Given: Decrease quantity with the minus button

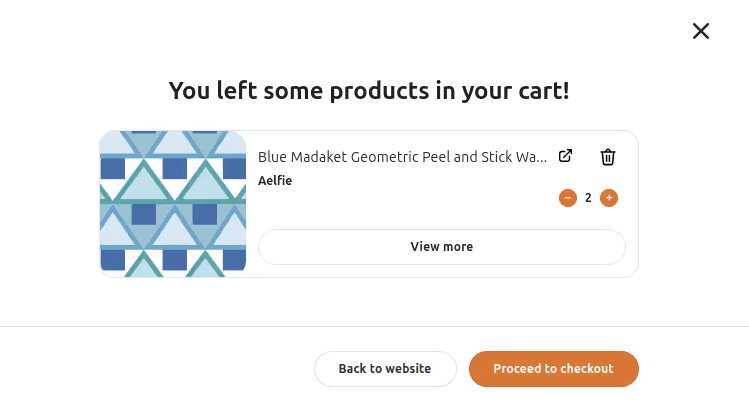Looking at the screenshot, I should point(568,198).
